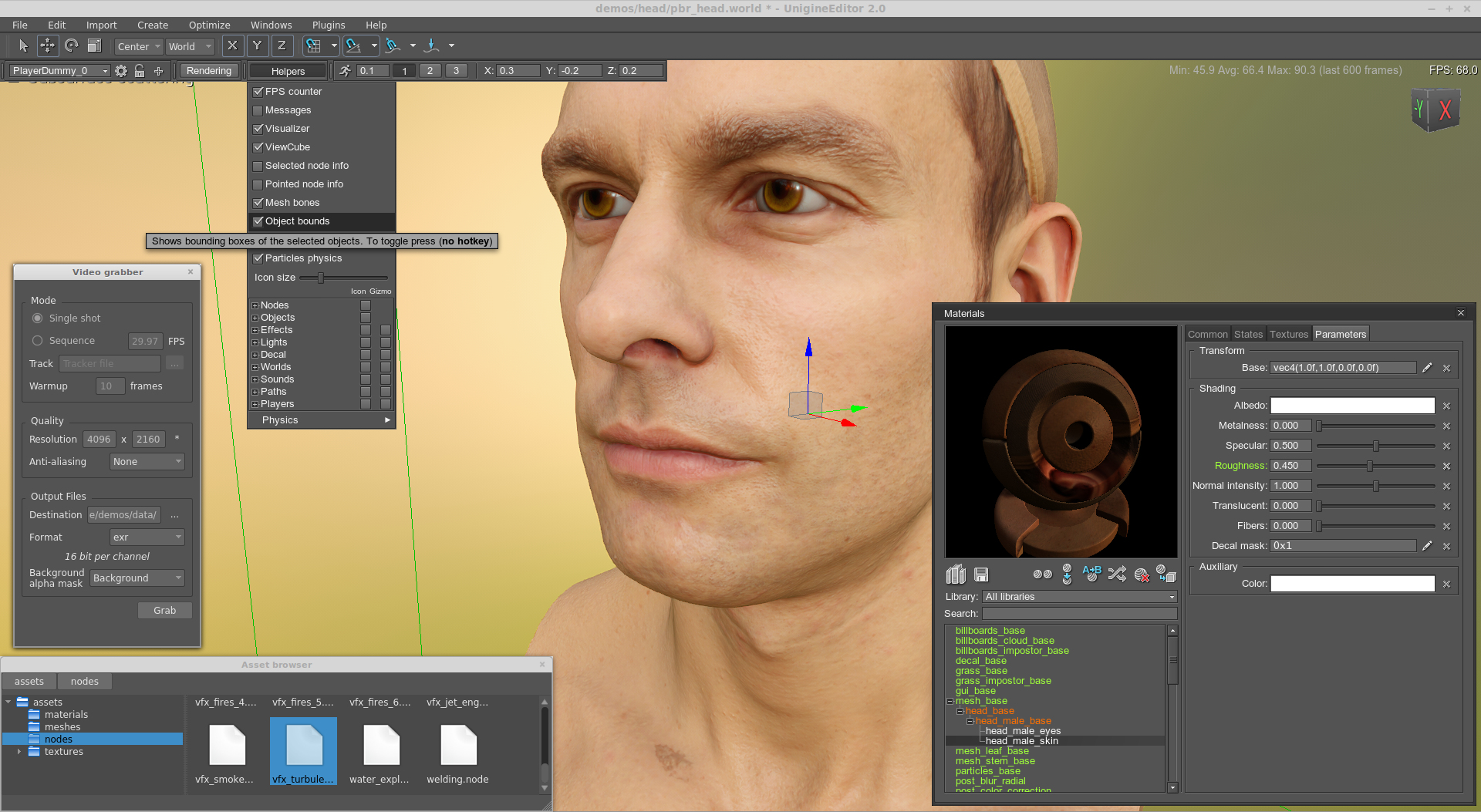The width and height of the screenshot is (1481, 812).
Task: Toggle angle snapping magnet icon
Action: [353, 46]
